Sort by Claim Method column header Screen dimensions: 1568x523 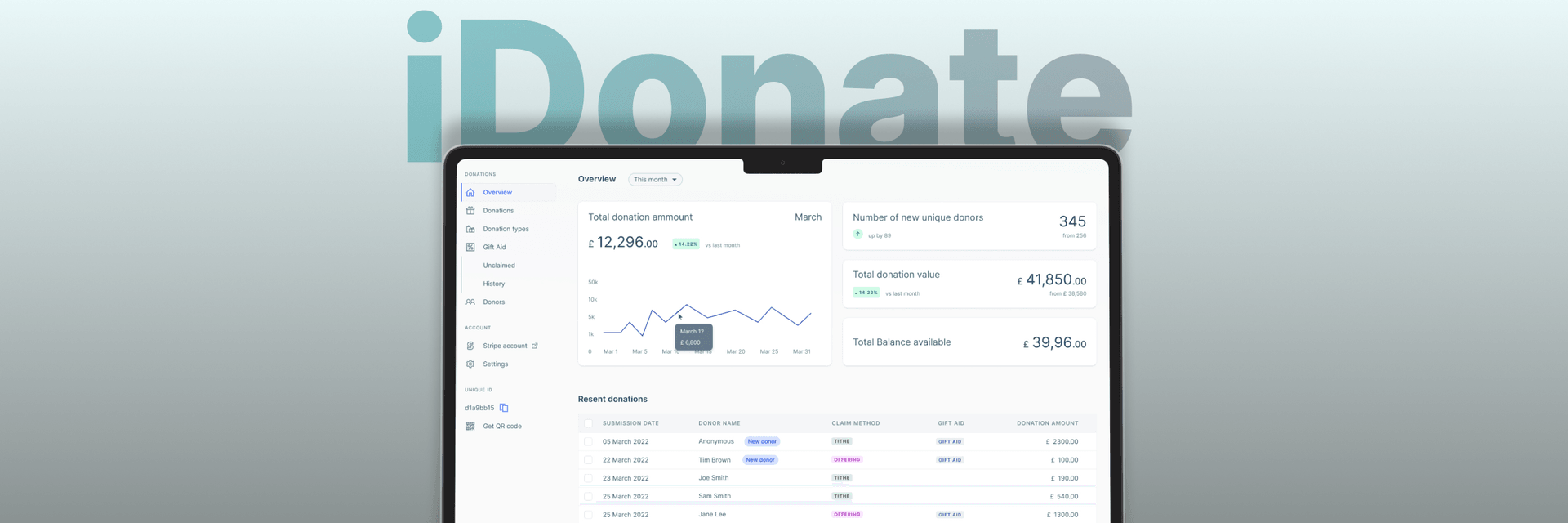(856, 423)
